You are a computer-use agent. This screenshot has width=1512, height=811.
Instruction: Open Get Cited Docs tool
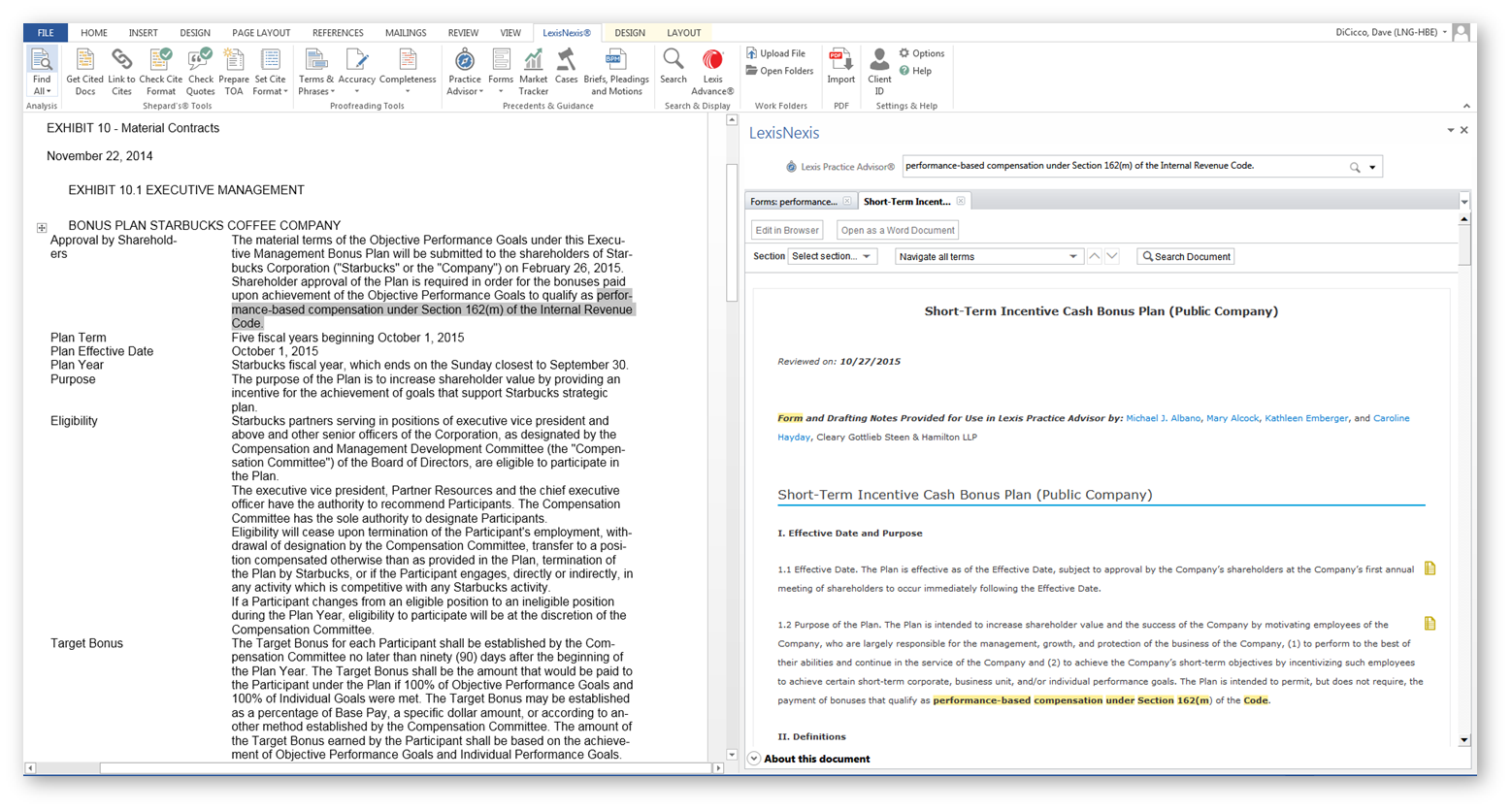(x=85, y=71)
